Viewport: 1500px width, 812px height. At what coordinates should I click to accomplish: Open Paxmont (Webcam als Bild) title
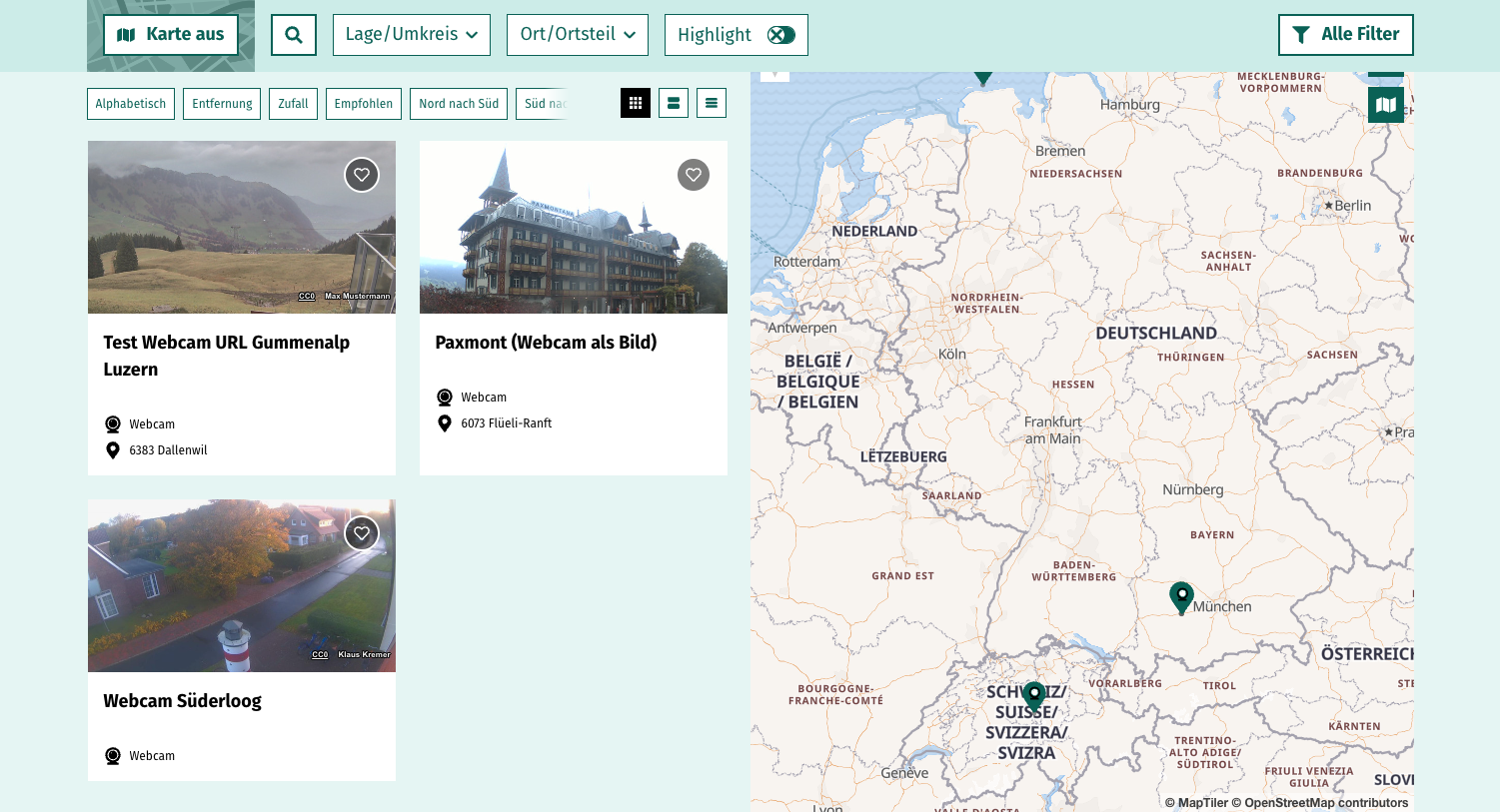[547, 343]
